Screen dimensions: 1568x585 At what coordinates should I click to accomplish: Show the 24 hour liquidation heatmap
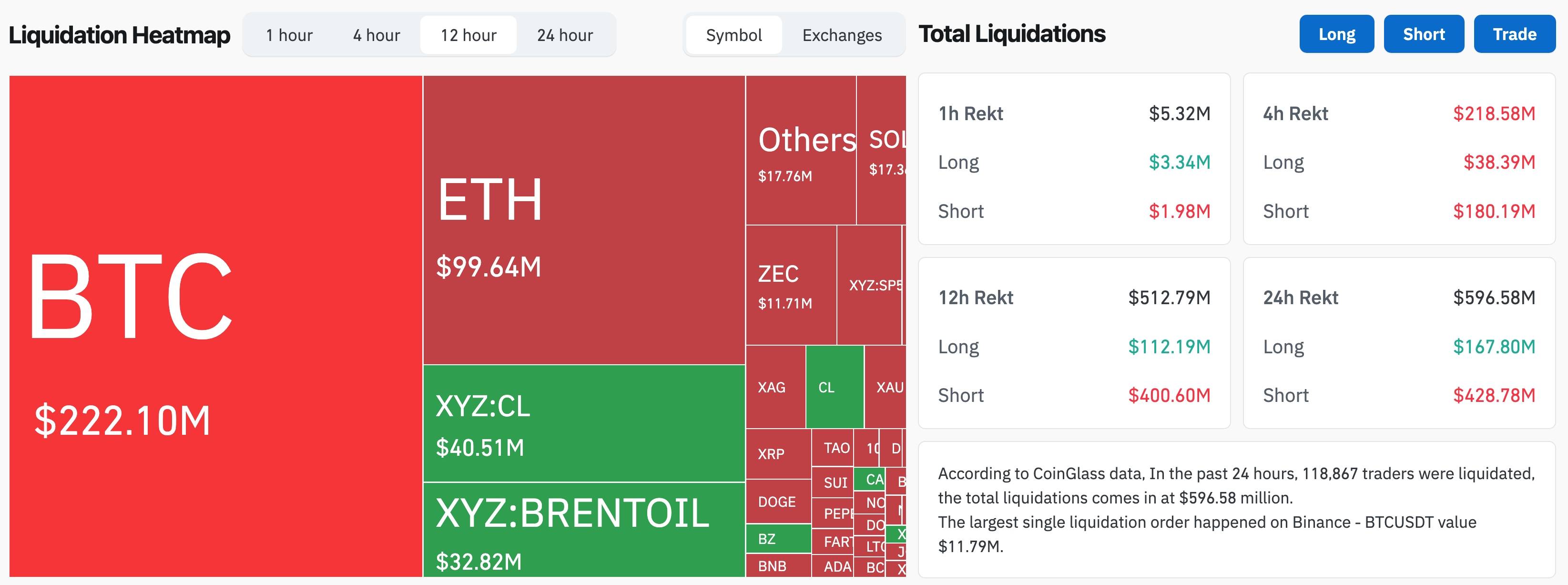(564, 35)
